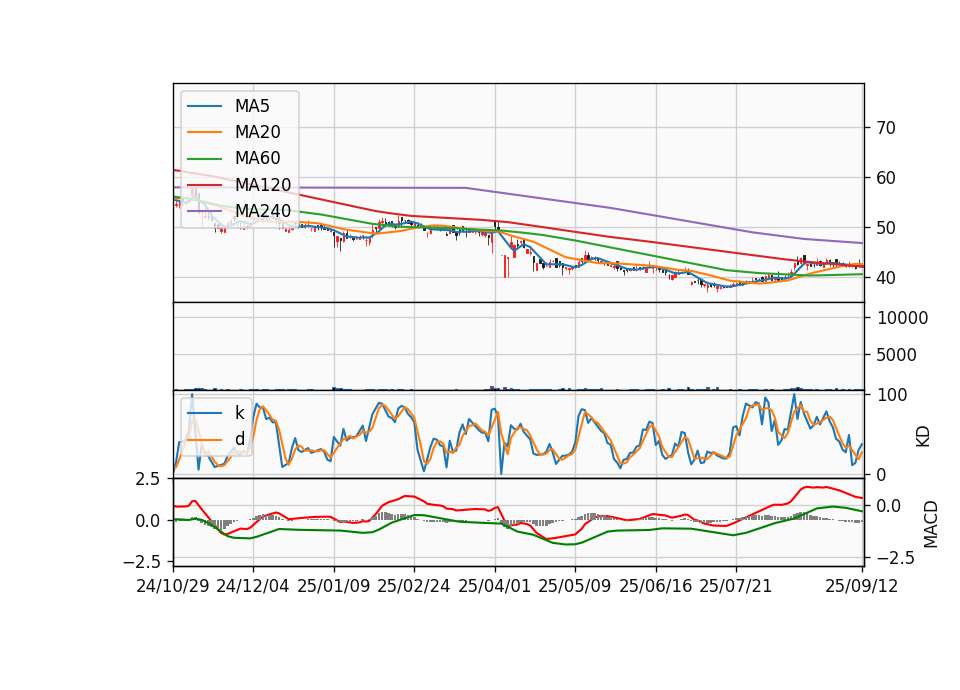Click the k legend label in KD panel

pos(239,413)
